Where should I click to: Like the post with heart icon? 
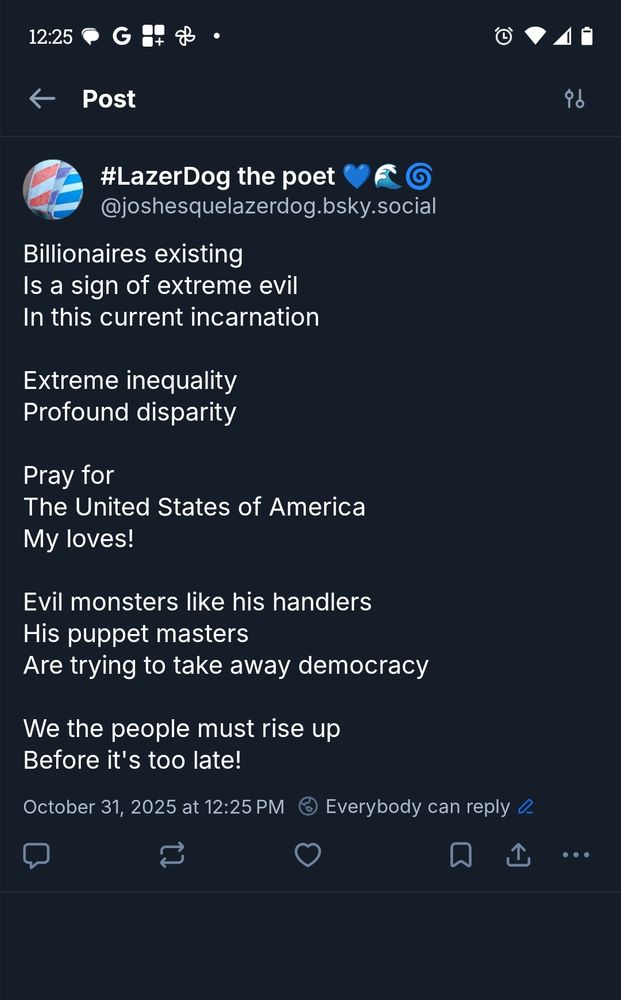(308, 855)
